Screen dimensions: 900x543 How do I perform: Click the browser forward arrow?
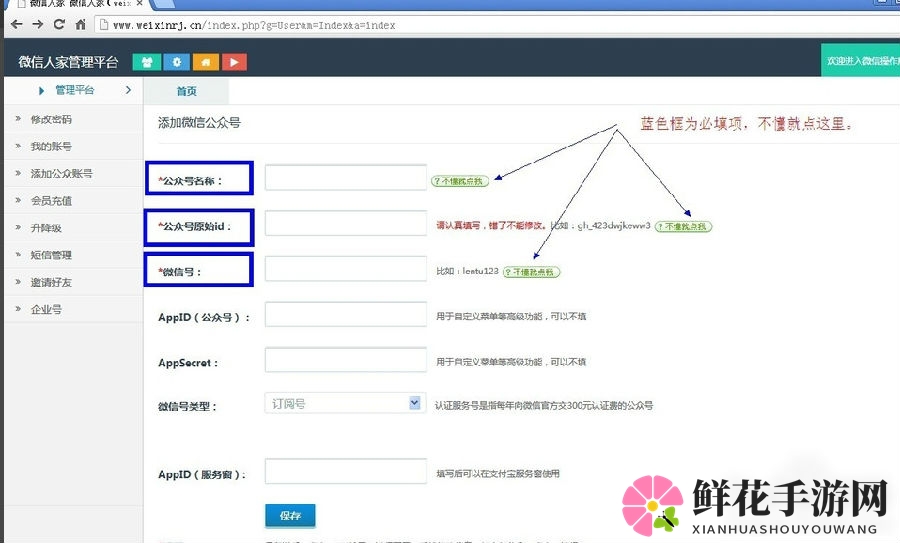pos(38,25)
